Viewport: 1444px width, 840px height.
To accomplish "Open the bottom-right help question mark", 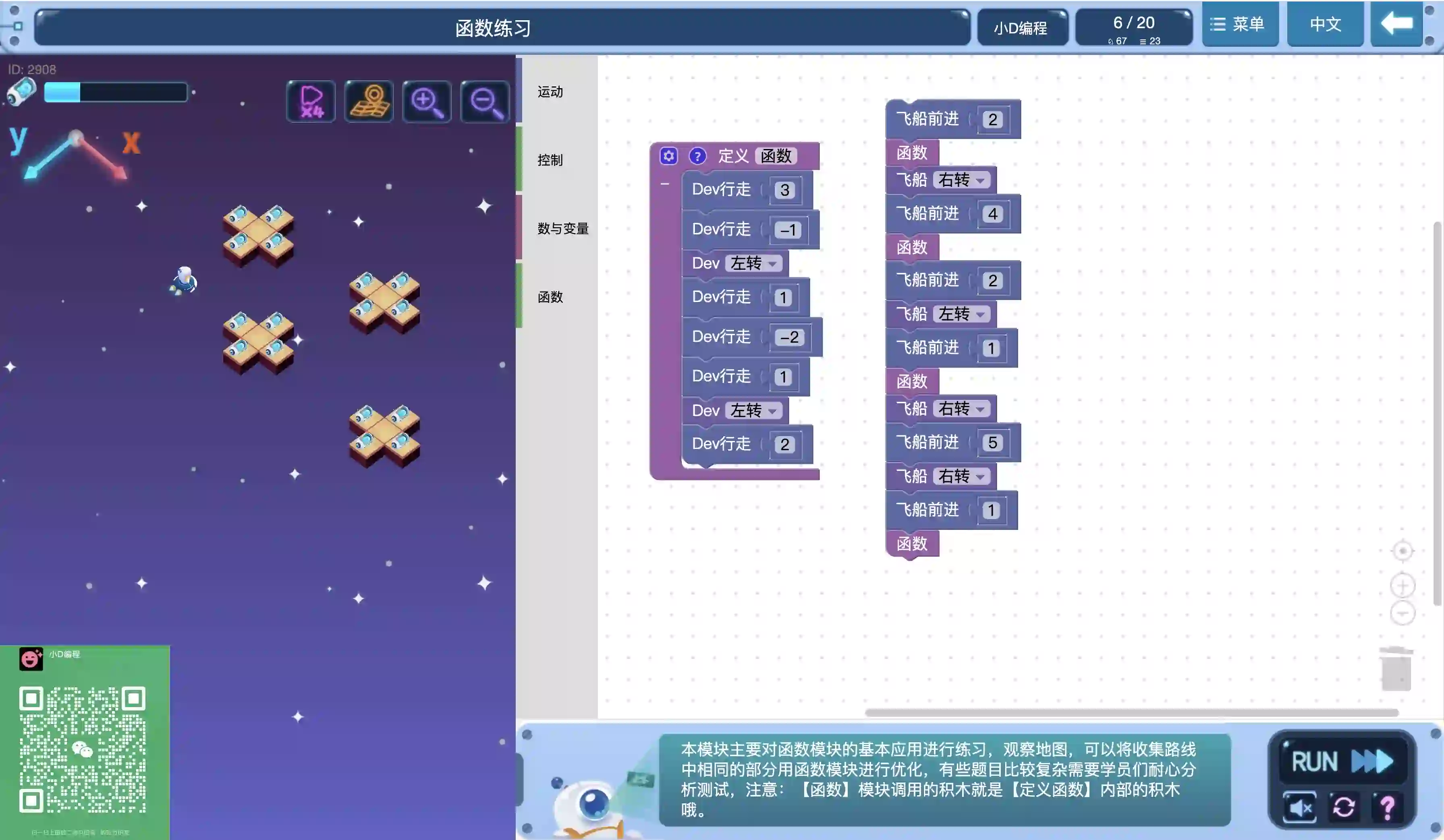I will (1387, 807).
